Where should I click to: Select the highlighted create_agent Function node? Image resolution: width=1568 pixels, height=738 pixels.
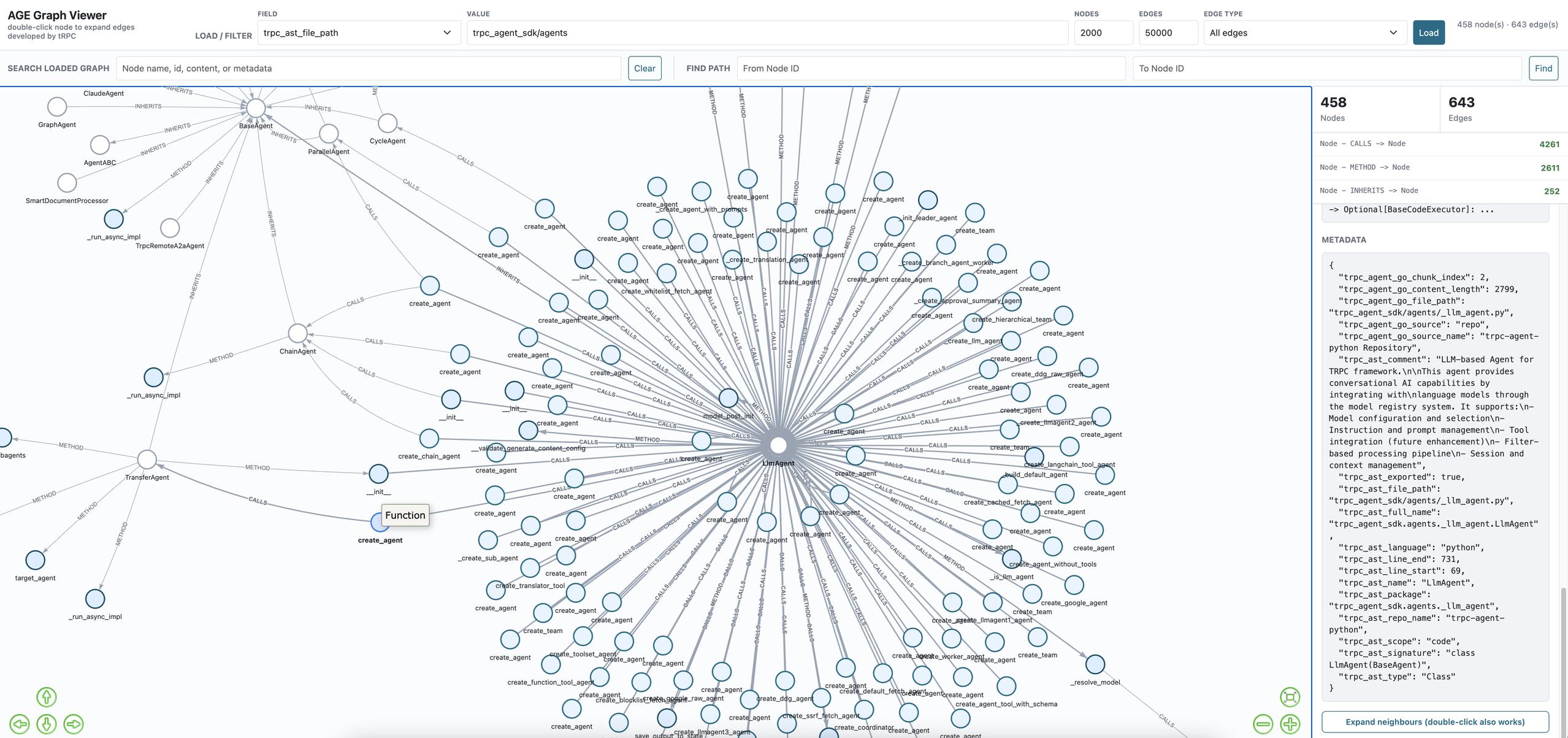pos(380,522)
